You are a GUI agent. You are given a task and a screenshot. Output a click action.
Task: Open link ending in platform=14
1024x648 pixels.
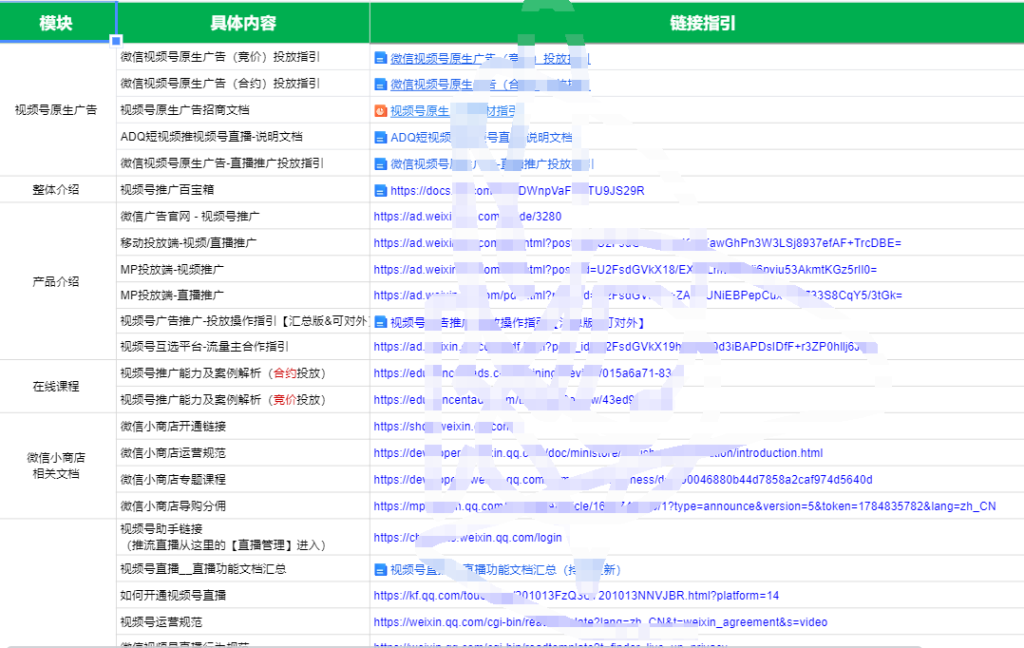(x=576, y=596)
